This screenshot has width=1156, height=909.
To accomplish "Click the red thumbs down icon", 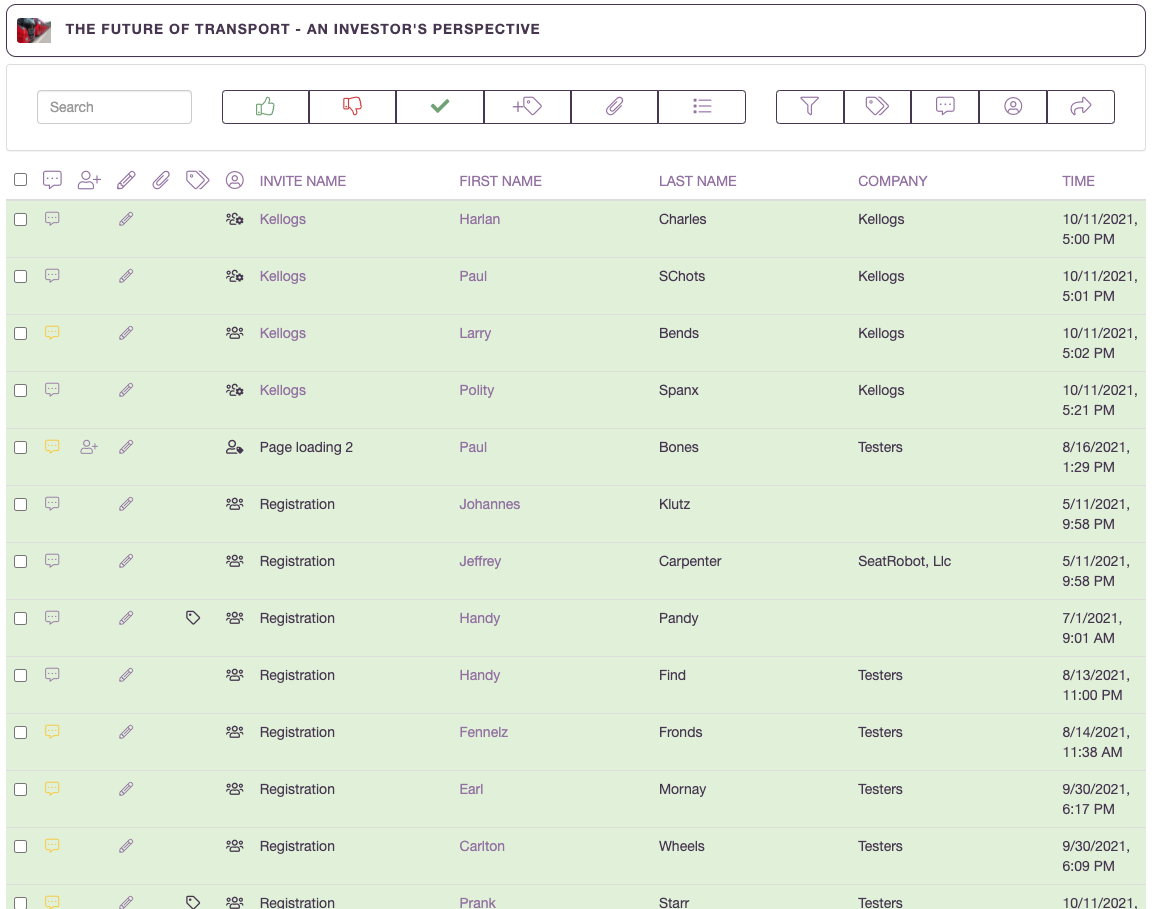I will tap(352, 106).
